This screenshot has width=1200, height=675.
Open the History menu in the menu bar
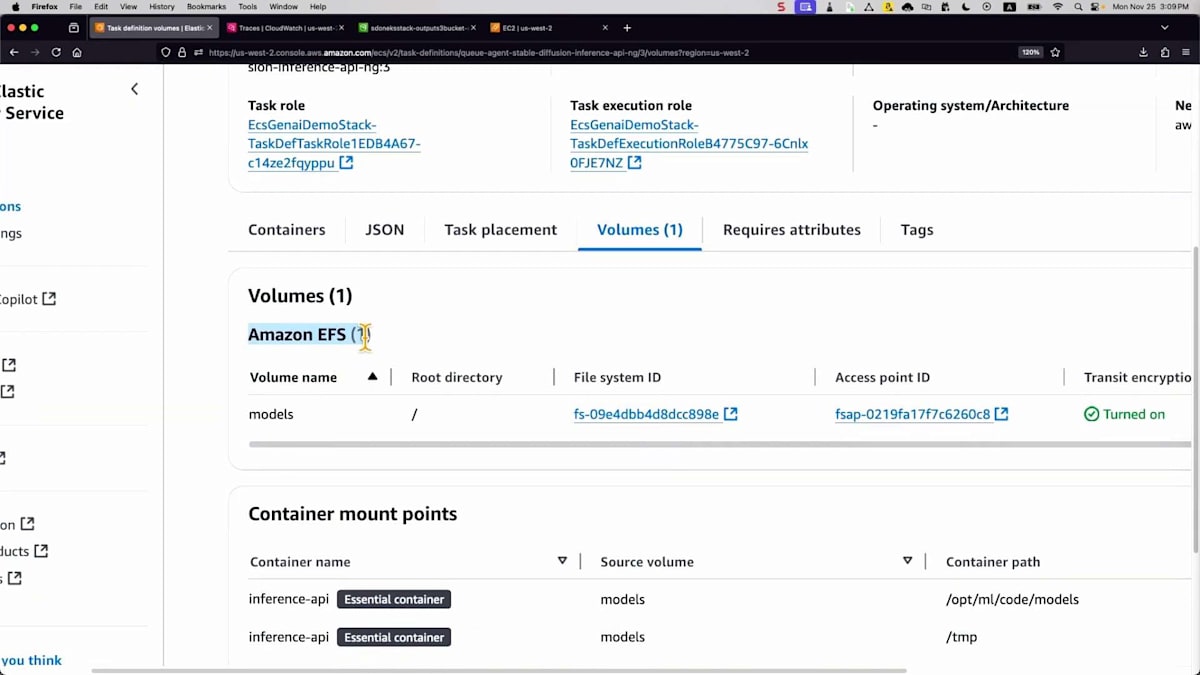(x=161, y=6)
